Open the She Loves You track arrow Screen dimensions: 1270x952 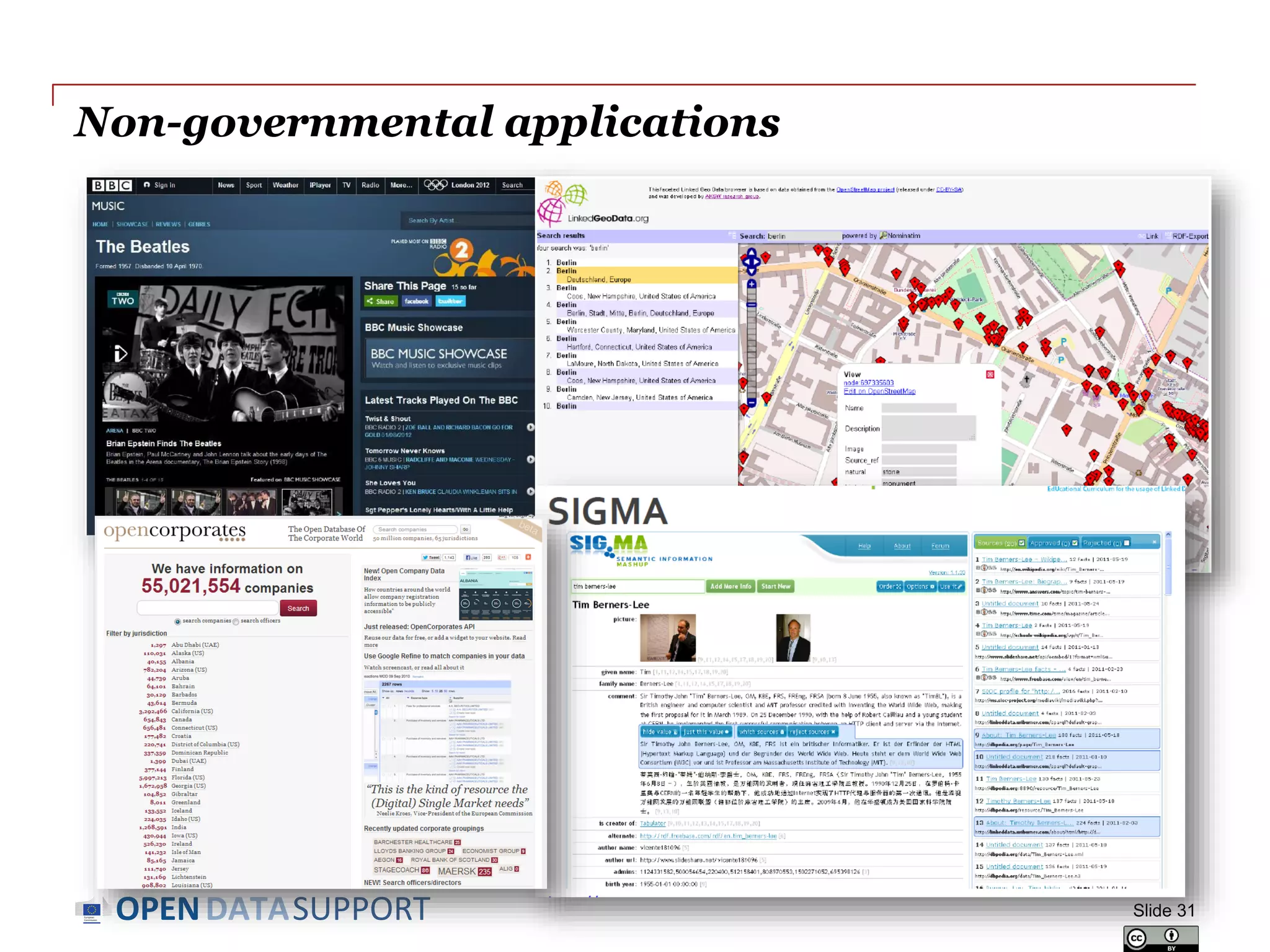531,491
